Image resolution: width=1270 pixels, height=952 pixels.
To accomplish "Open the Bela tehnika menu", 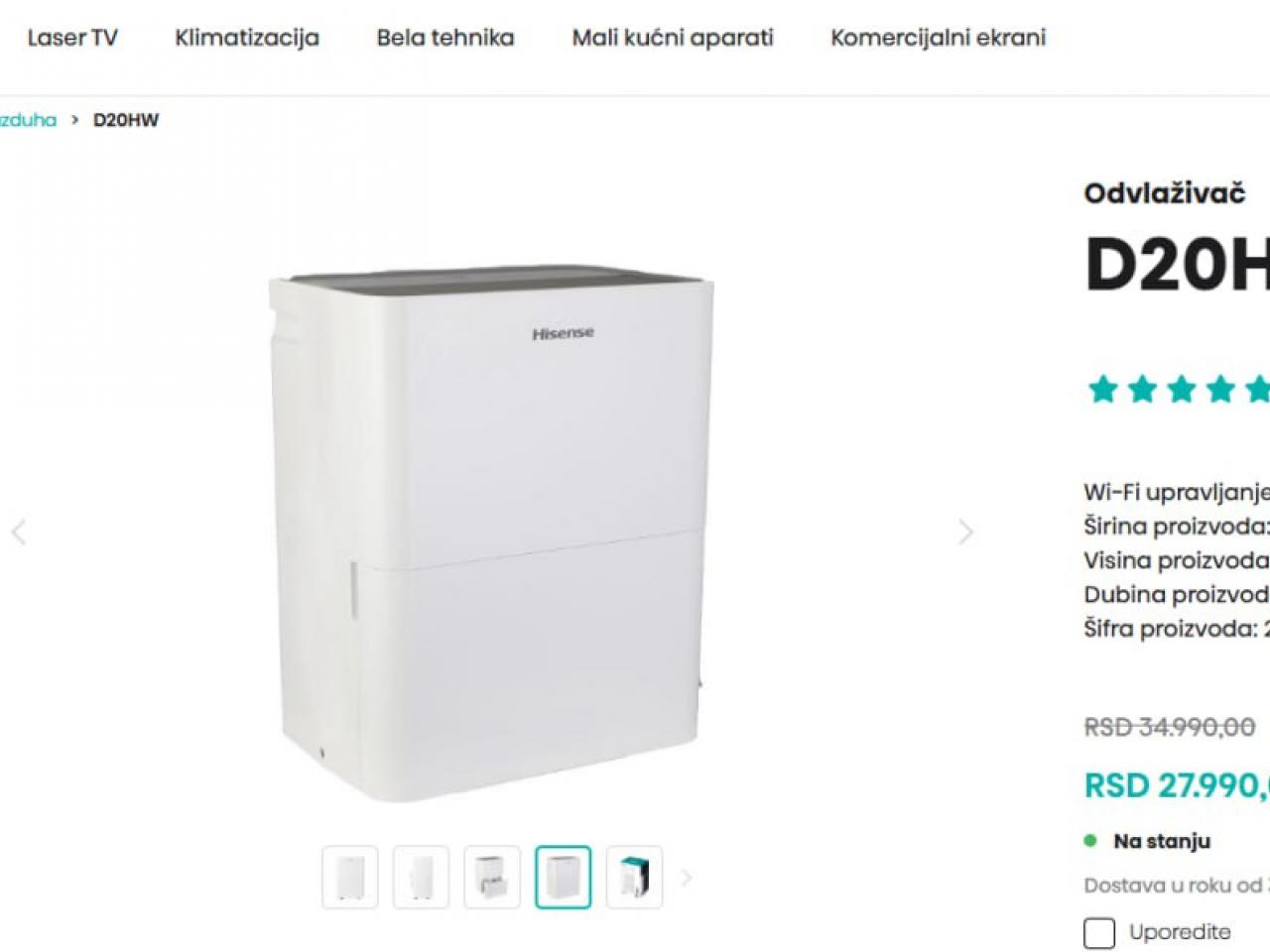I will coord(445,38).
